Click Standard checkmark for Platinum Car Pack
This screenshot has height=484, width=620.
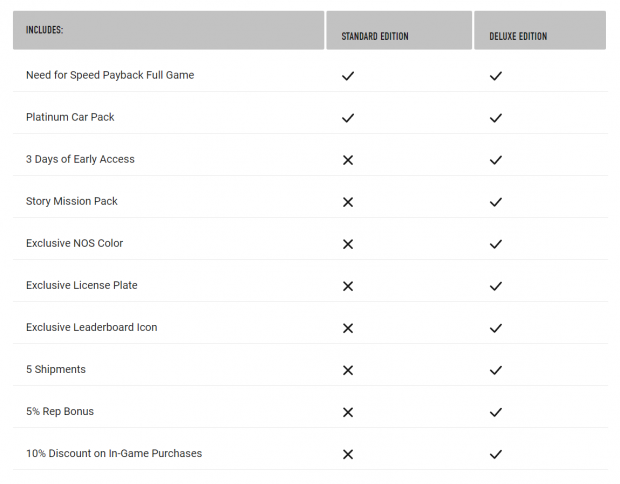(348, 118)
